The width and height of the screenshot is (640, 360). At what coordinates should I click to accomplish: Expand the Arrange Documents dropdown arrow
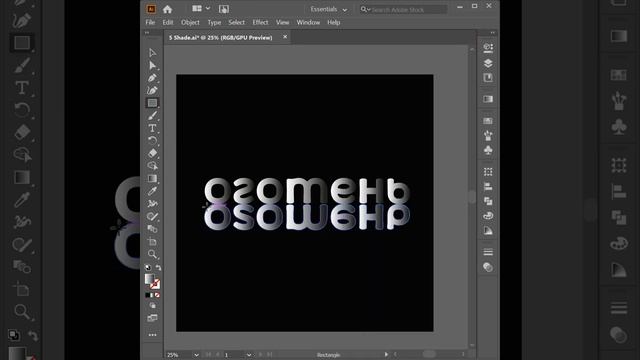(208, 9)
